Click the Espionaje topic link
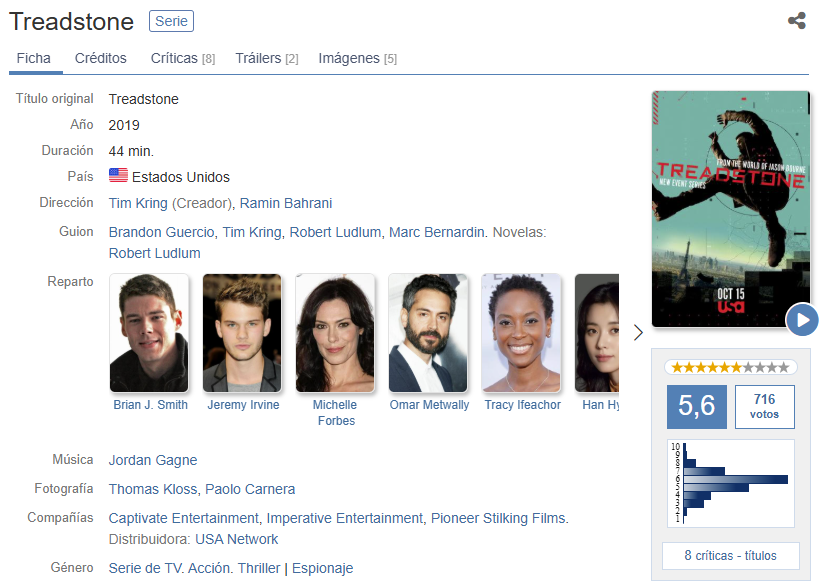This screenshot has height=582, width=823. click(x=322, y=568)
